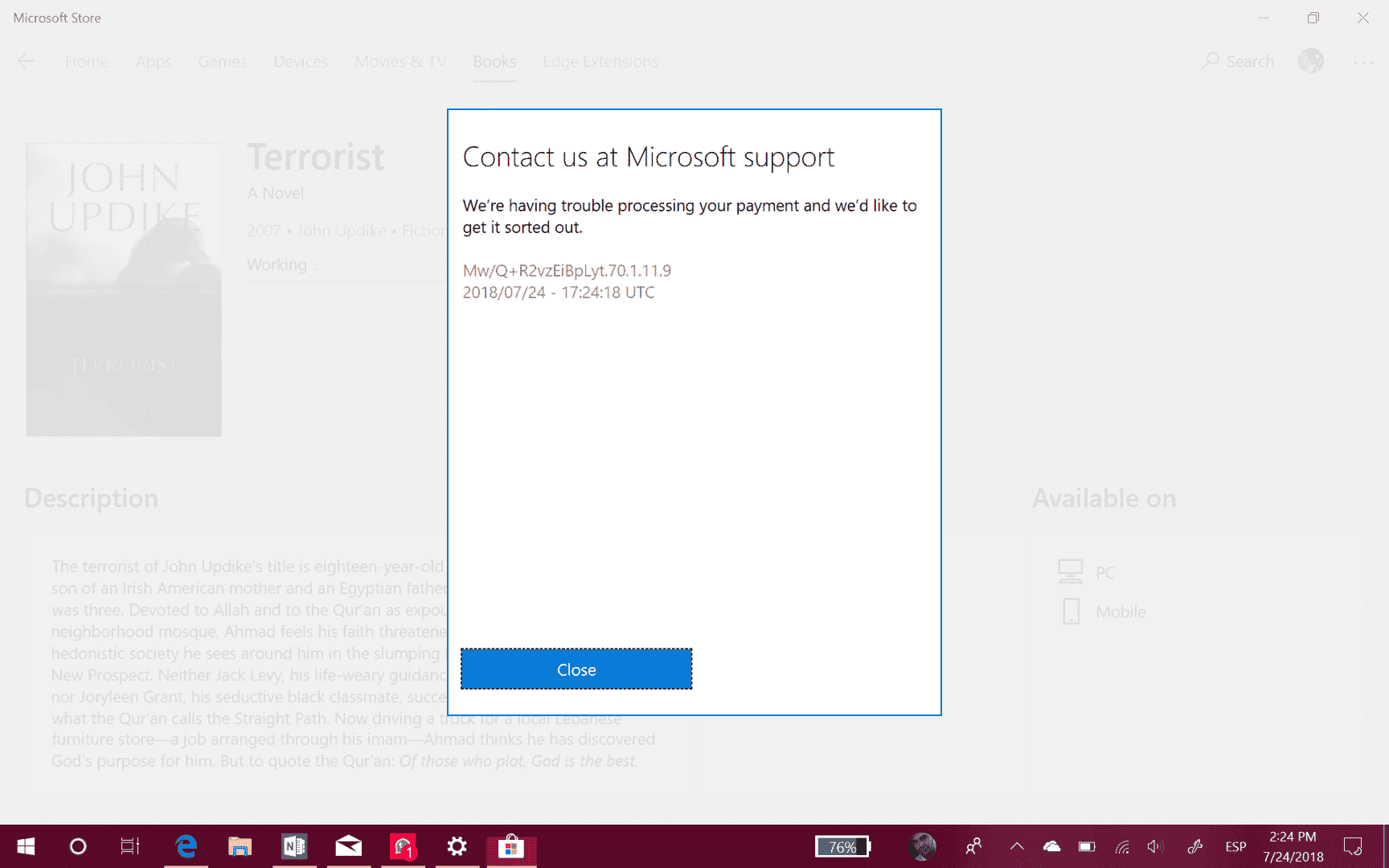This screenshot has width=1389, height=868.
Task: Expand hidden system tray icons
Action: coord(1017,846)
